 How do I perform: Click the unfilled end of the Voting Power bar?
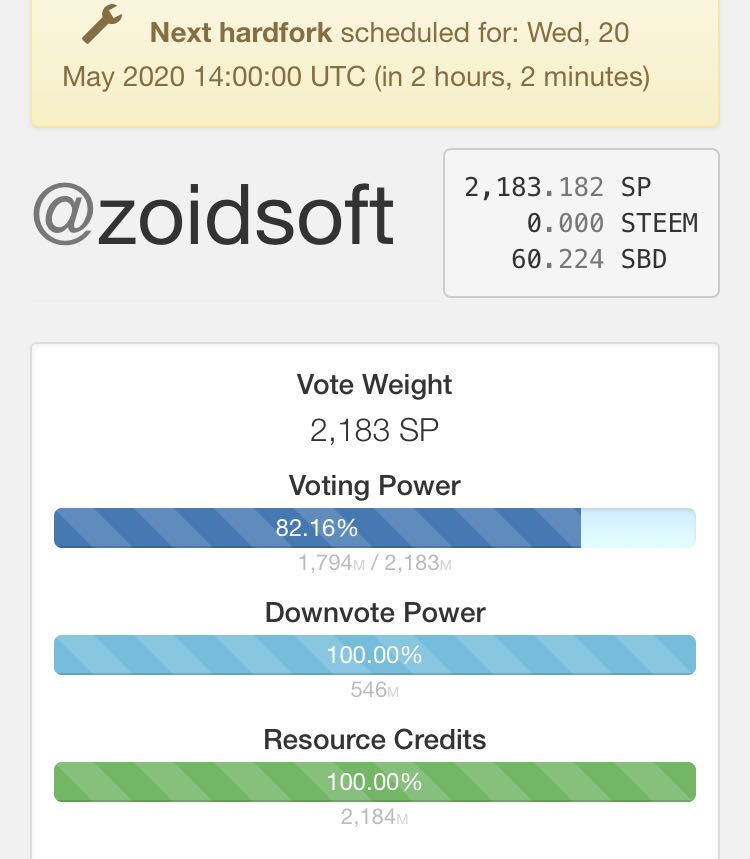638,527
